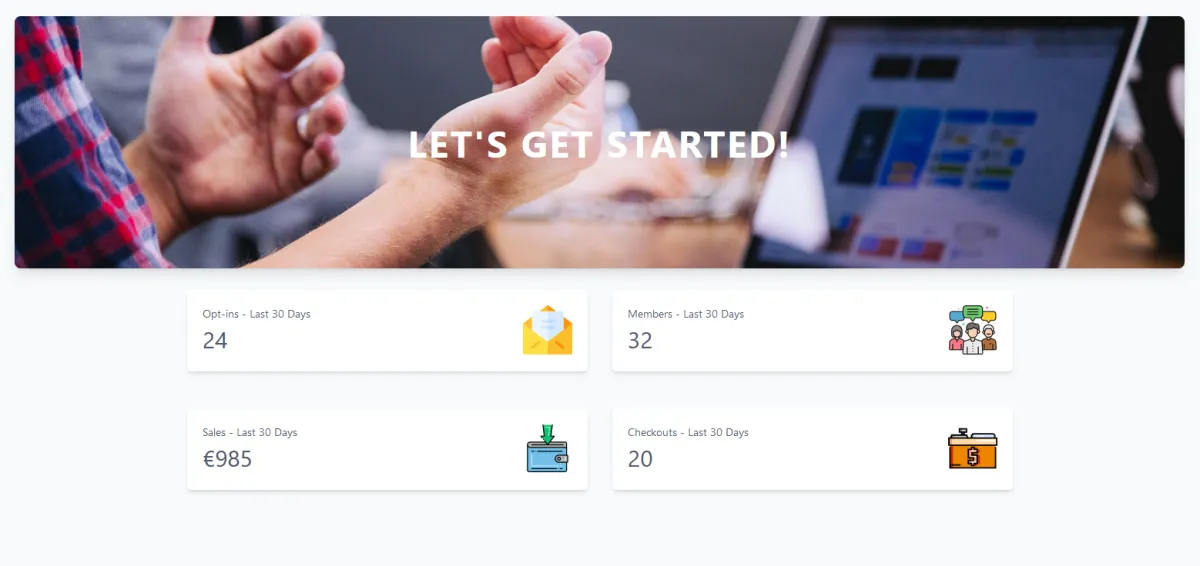Select the "Checkouts - Last 30 Days" label
Viewport: 1200px width, 566px height.
coord(688,433)
